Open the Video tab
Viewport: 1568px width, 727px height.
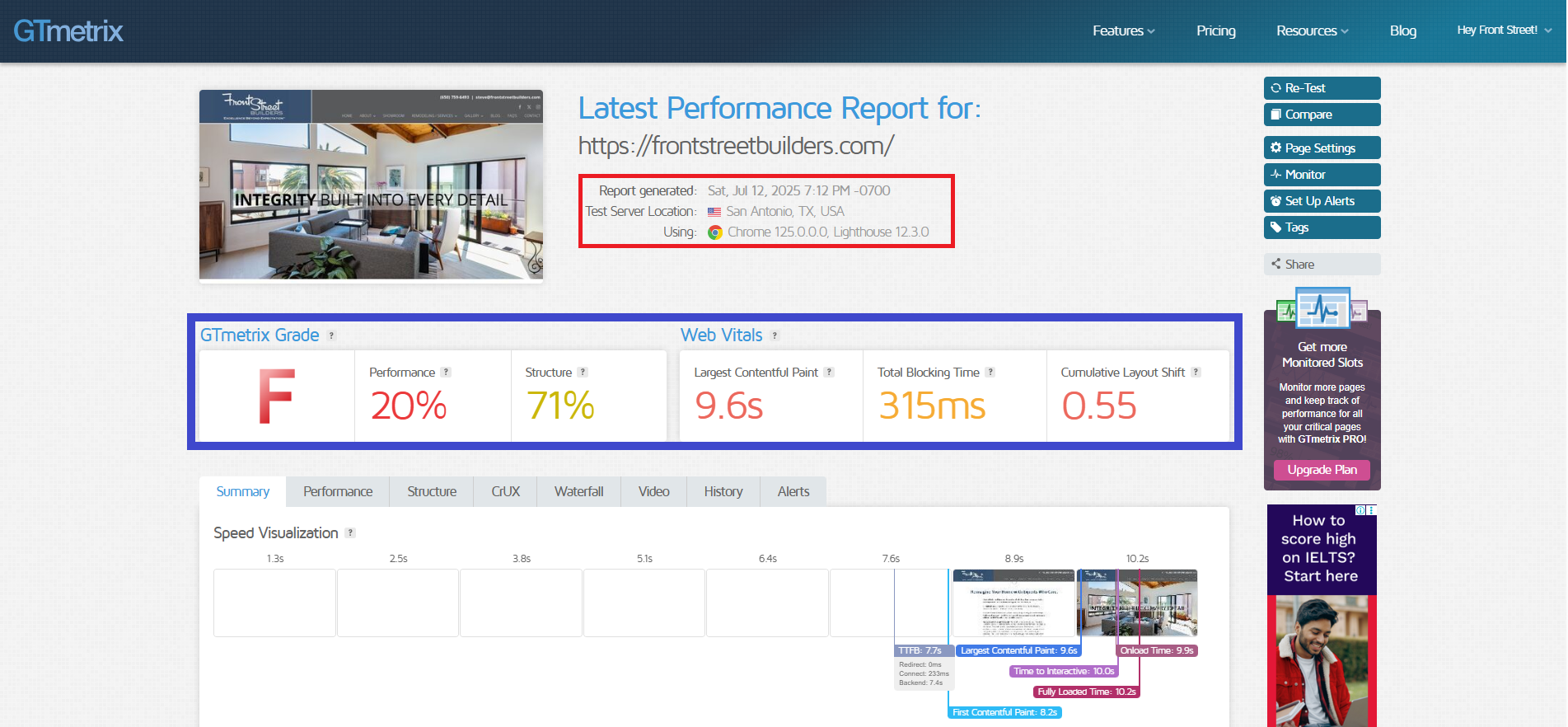(x=653, y=491)
